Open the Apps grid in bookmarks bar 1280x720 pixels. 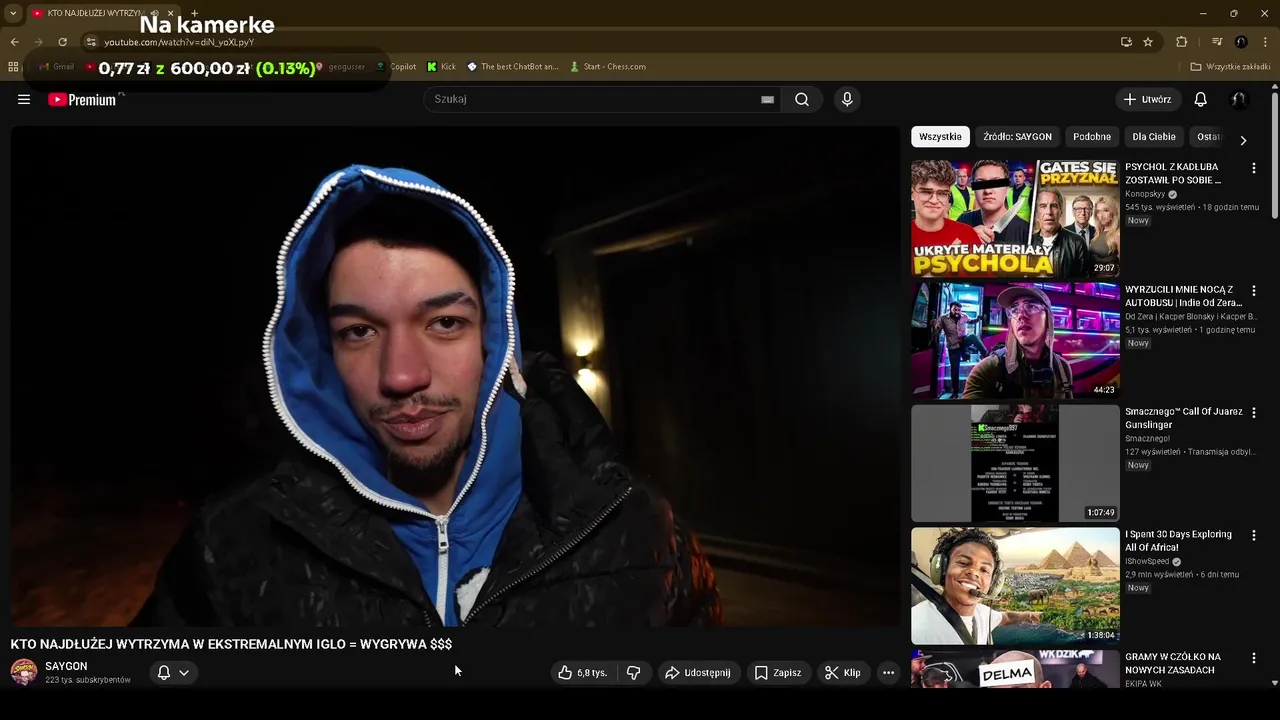coord(13,67)
